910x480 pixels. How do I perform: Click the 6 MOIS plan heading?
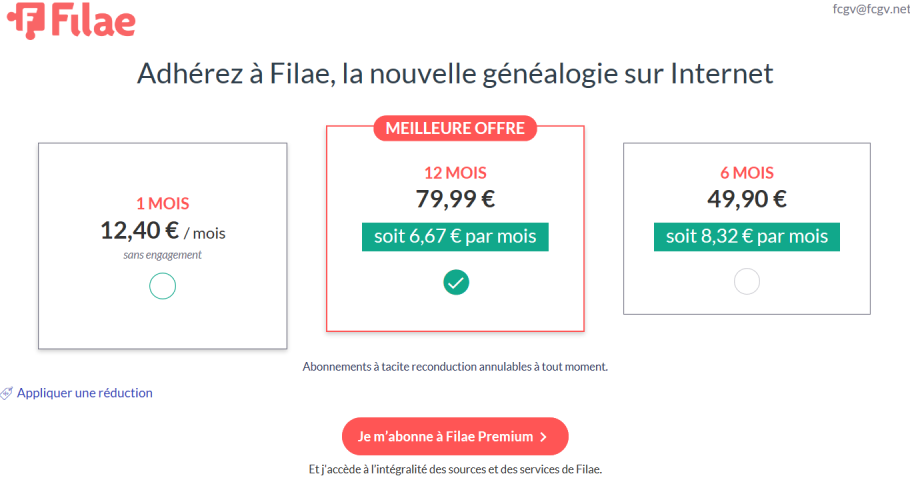(747, 172)
